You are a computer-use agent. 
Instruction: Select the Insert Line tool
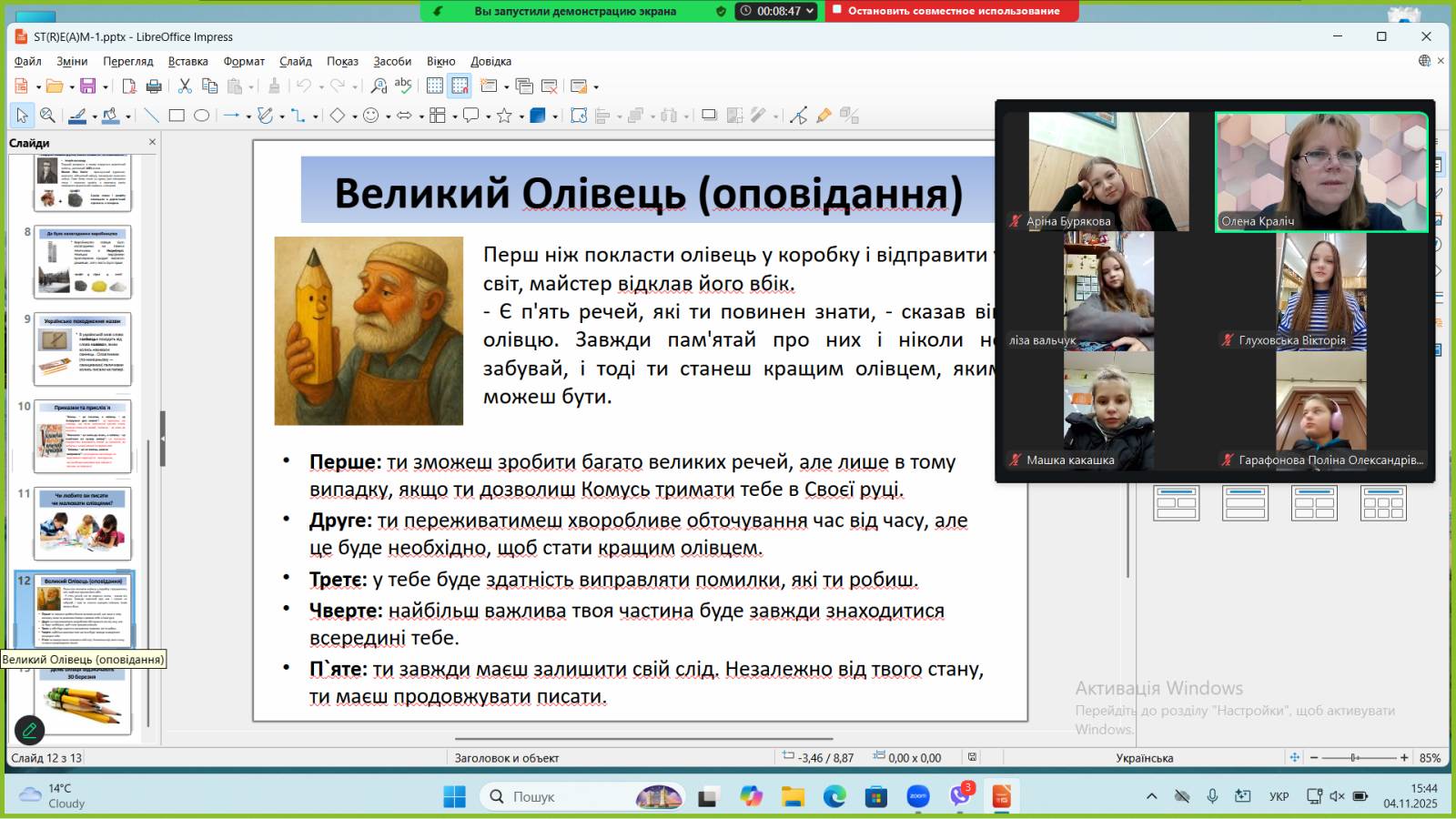click(151, 116)
